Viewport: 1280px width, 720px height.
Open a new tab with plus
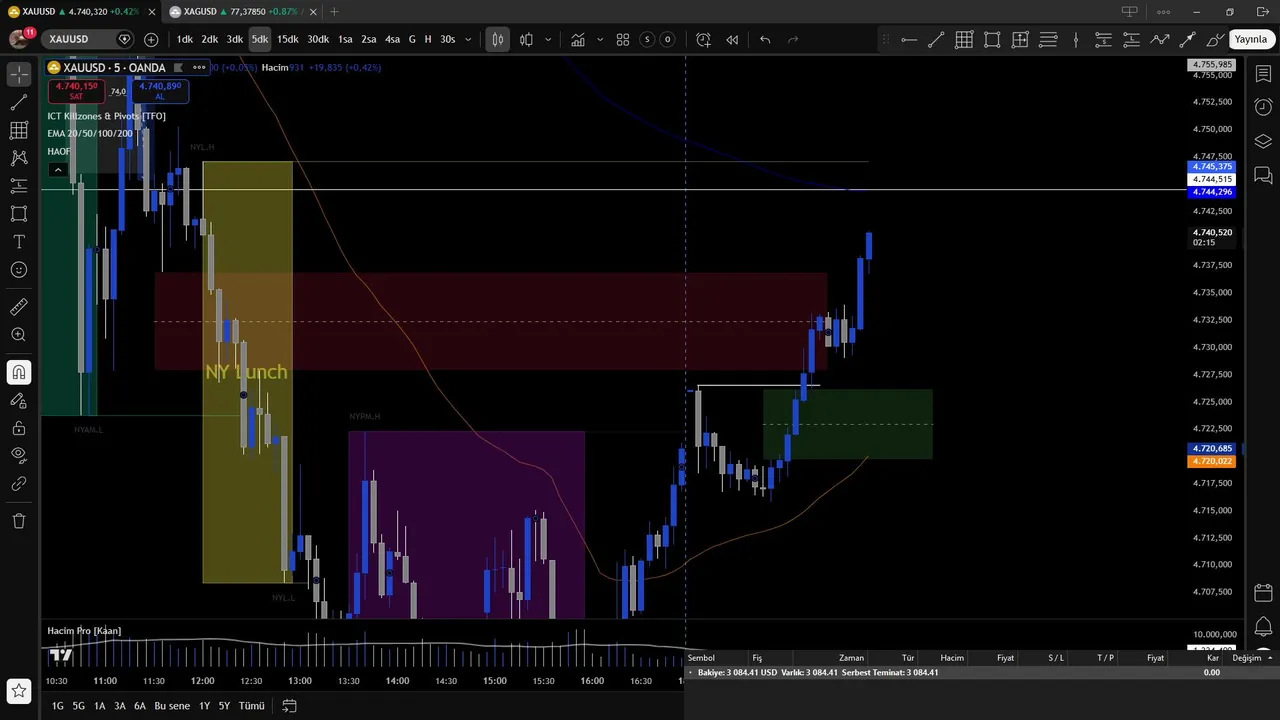pos(334,11)
